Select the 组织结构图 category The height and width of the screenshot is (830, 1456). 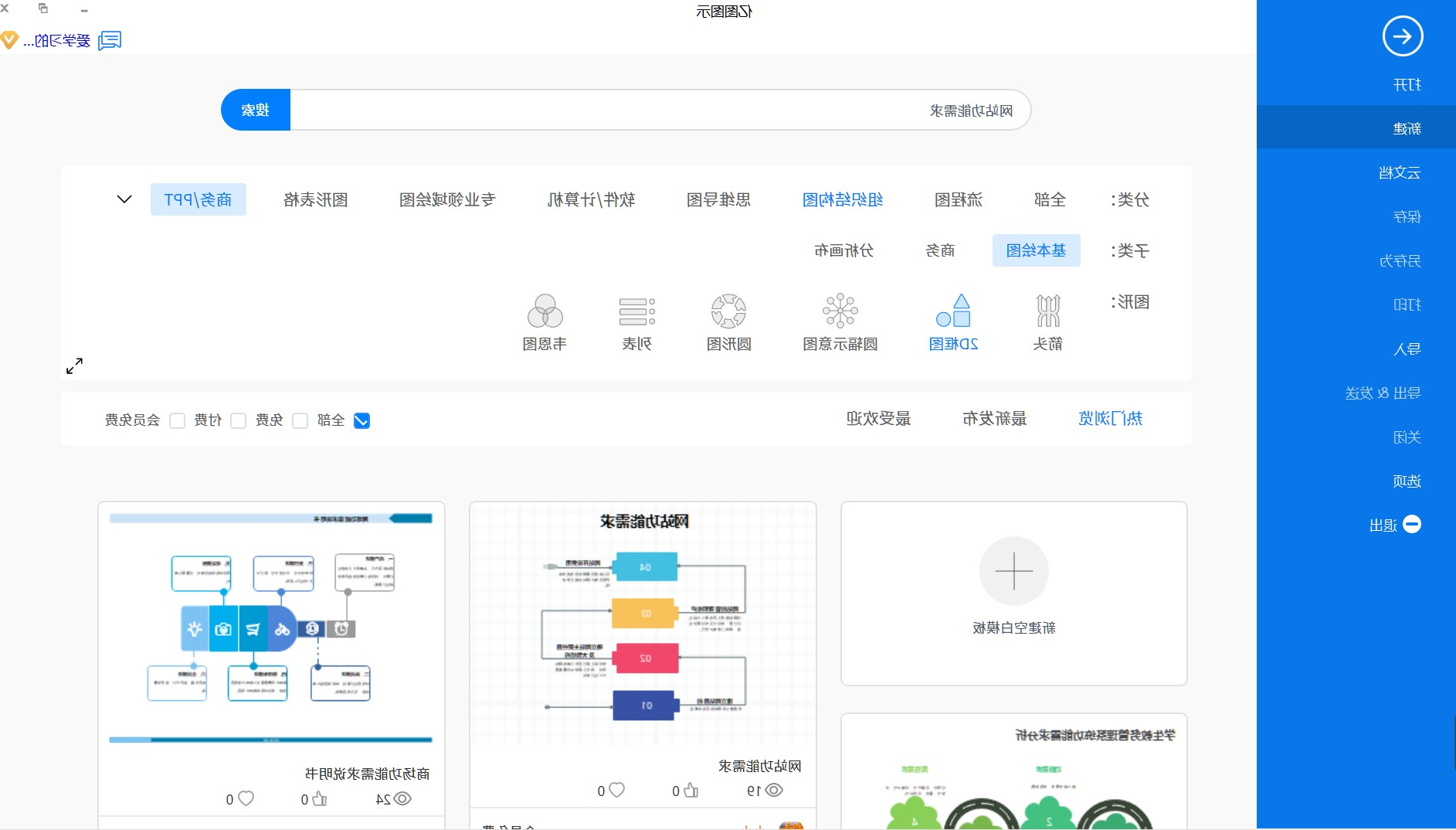[x=843, y=199]
